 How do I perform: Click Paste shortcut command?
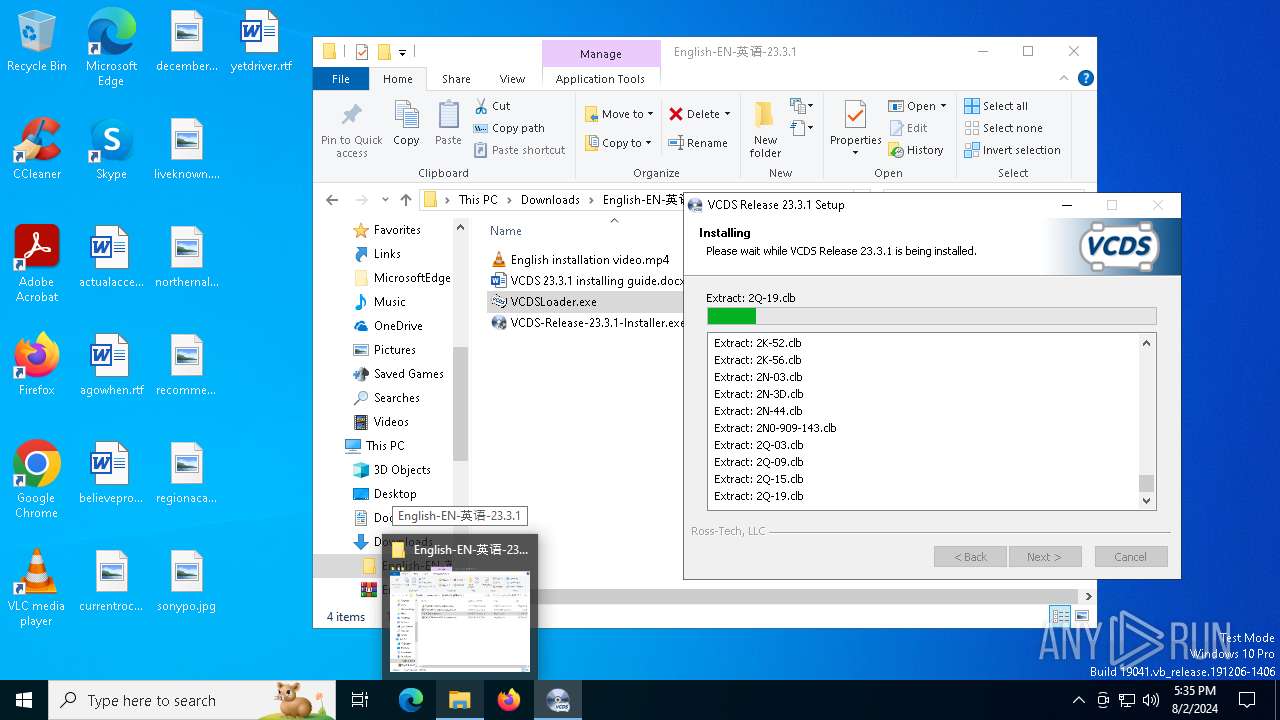click(x=519, y=150)
